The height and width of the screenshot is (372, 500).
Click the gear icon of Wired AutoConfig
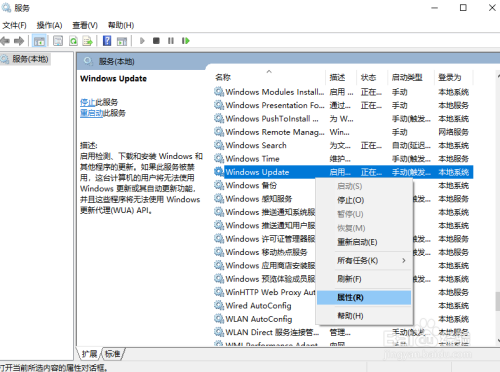(219, 305)
